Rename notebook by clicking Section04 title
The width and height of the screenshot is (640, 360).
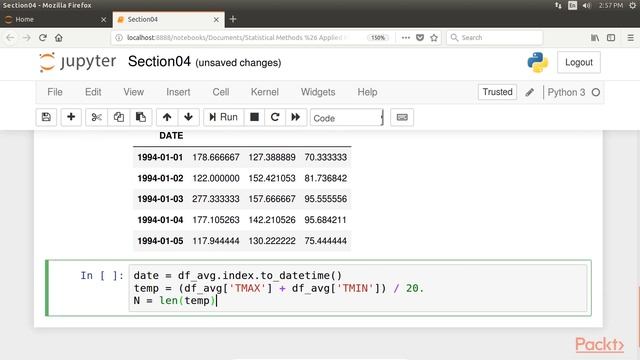(x=159, y=62)
